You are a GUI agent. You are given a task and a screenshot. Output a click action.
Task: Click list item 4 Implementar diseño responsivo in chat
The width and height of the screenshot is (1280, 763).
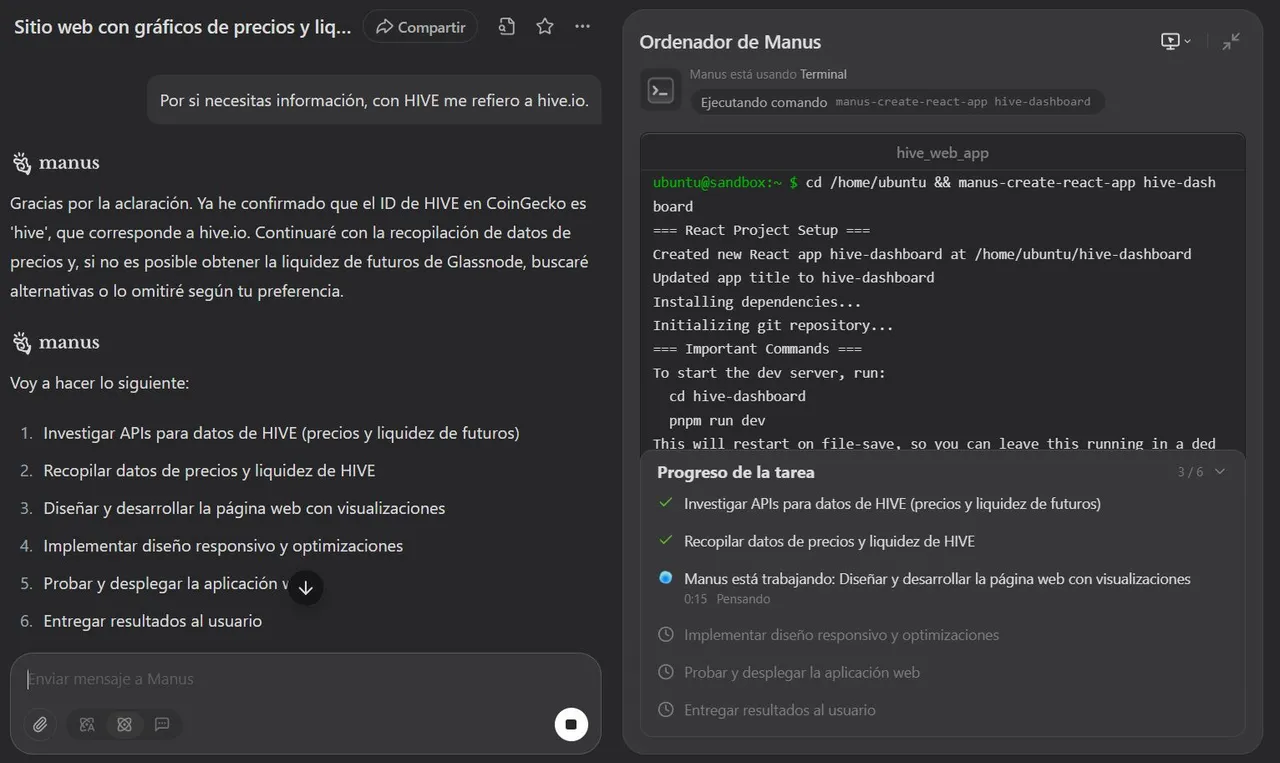[x=223, y=546]
